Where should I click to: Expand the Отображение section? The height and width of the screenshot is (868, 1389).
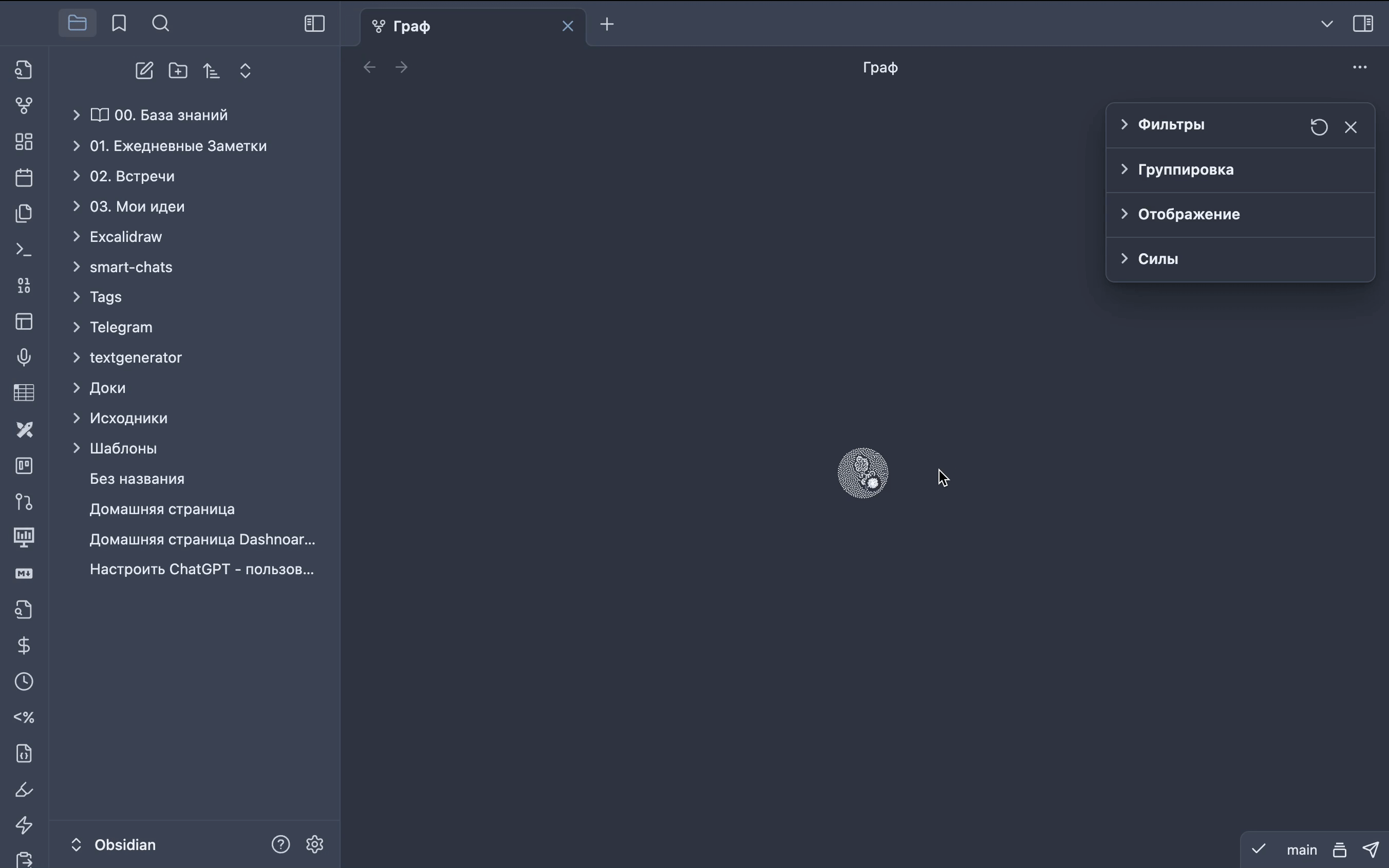(x=1188, y=214)
